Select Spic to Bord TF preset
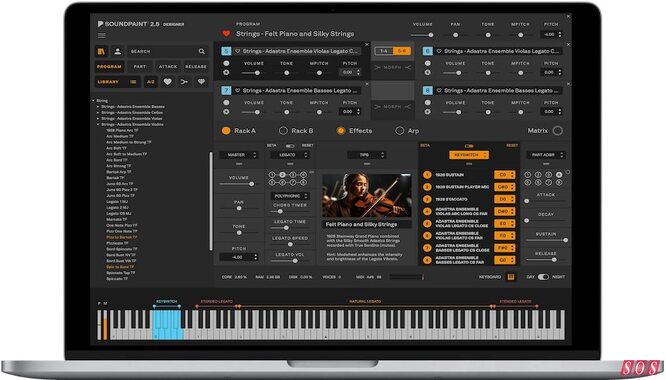 pyautogui.click(x=120, y=267)
